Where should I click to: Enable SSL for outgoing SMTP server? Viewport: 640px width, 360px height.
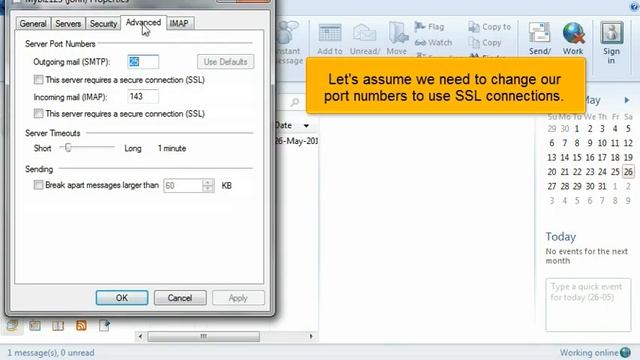point(38,80)
